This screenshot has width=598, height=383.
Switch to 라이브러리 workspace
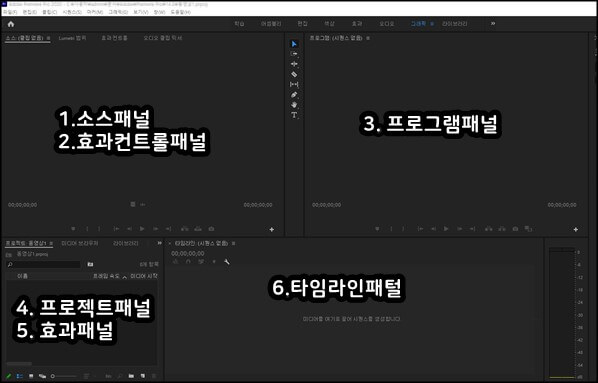[455, 24]
